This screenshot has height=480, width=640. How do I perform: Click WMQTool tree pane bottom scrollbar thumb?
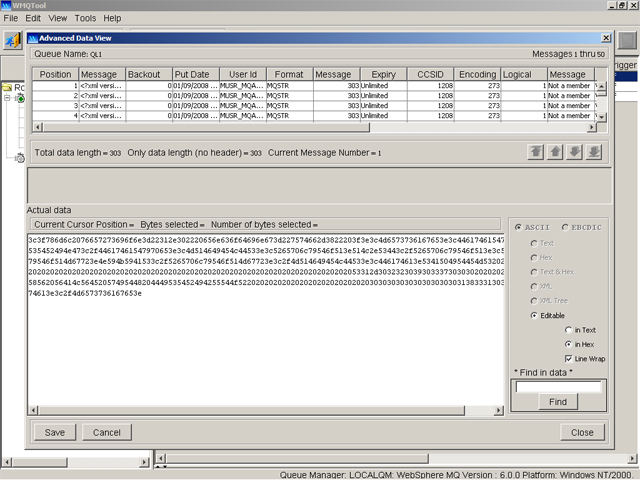(39, 462)
